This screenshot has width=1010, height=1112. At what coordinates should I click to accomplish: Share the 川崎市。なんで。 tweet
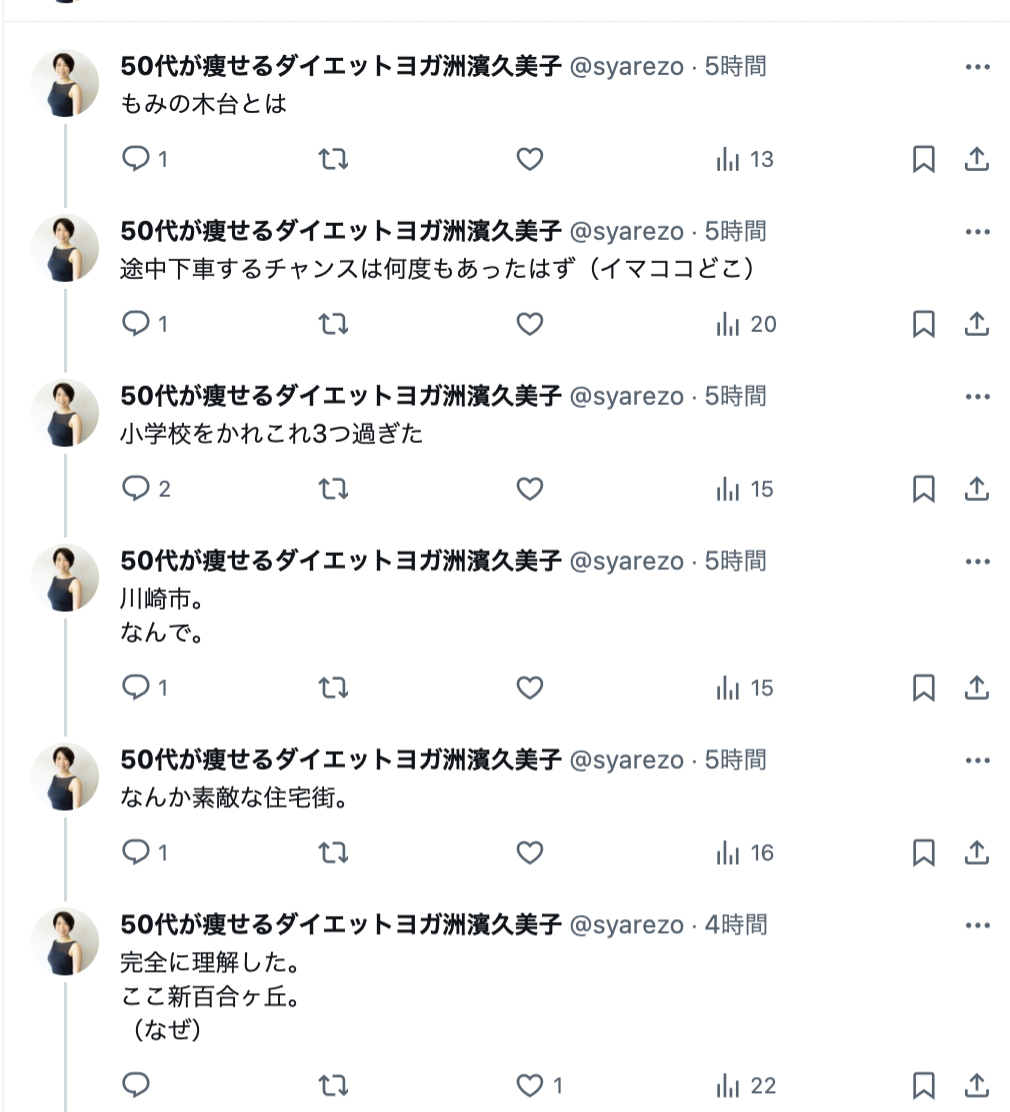[x=977, y=688]
